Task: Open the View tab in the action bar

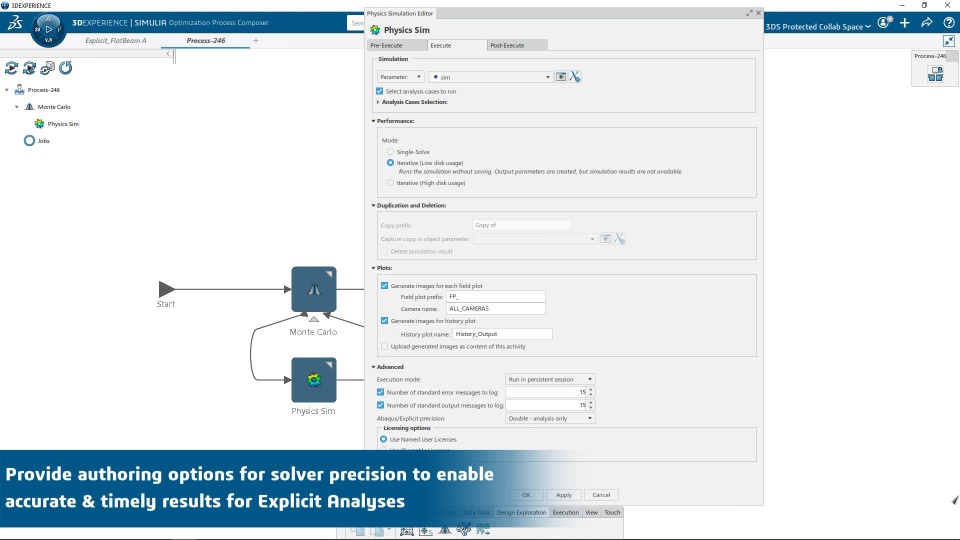Action: point(591,512)
